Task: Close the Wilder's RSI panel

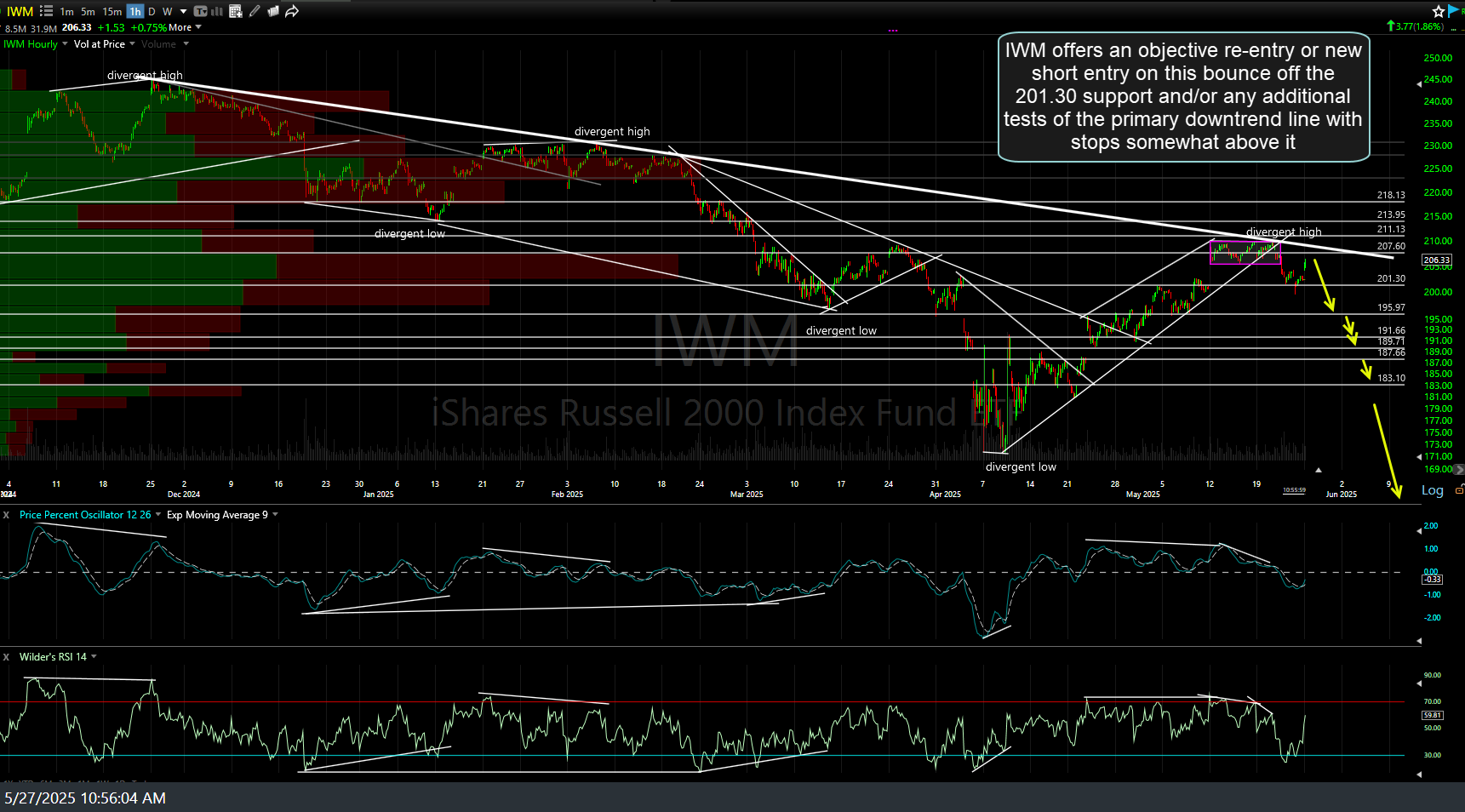Action: coord(6,657)
